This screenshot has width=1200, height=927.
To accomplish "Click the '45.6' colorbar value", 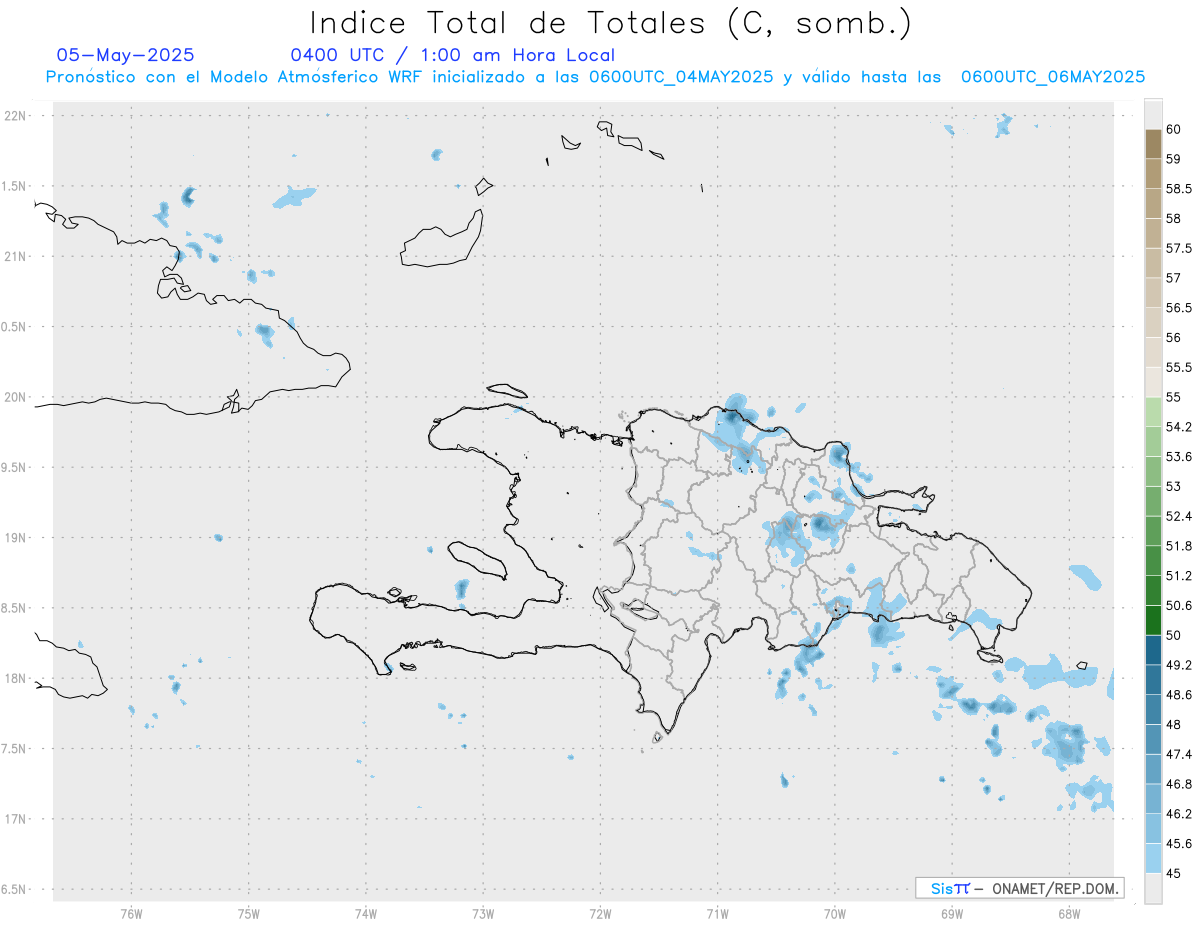I will (1179, 843).
